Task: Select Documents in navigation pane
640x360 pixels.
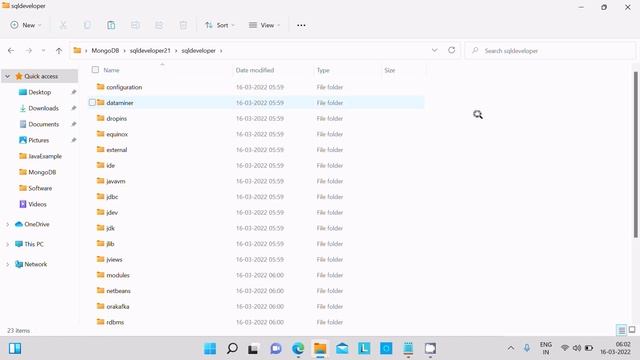Action: click(x=43, y=124)
